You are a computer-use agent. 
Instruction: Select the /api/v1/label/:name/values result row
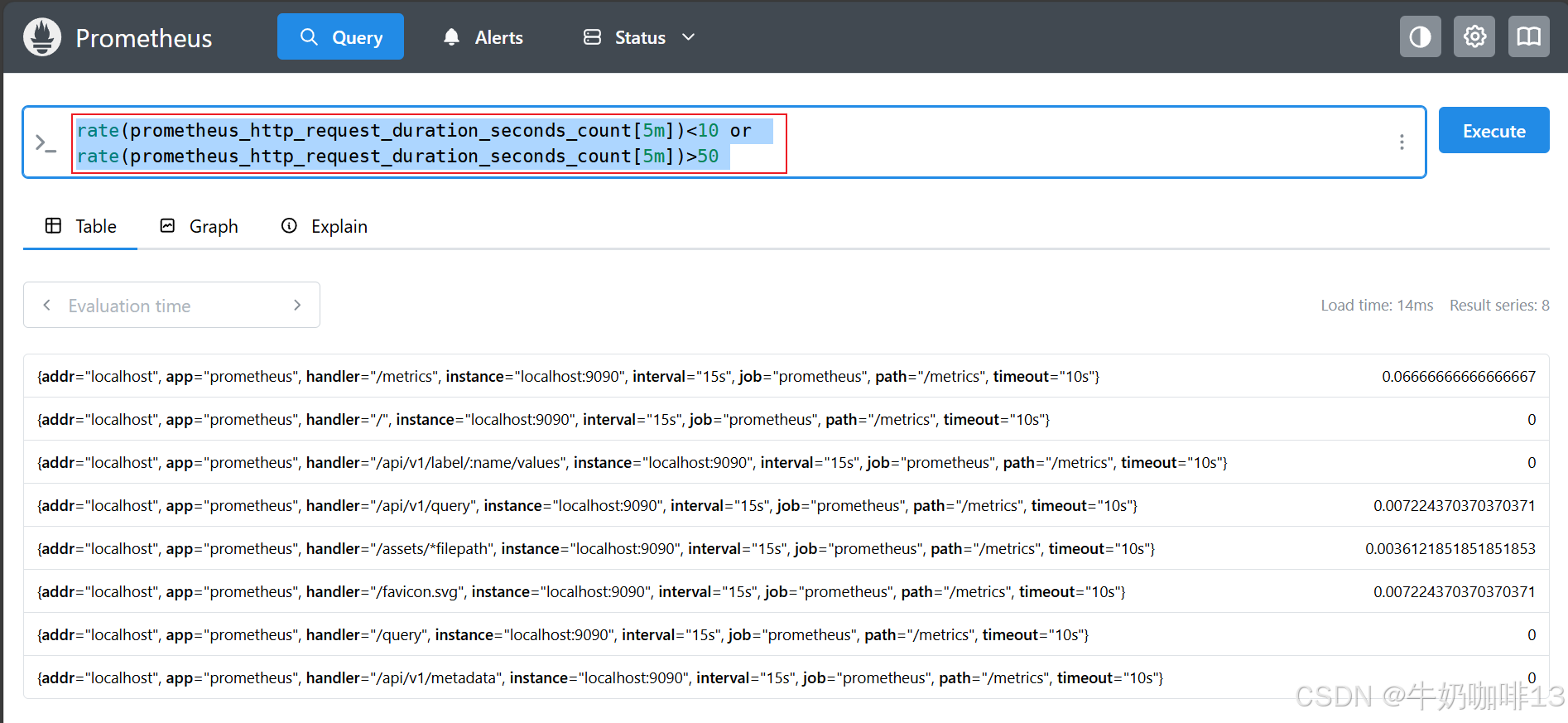(x=786, y=462)
